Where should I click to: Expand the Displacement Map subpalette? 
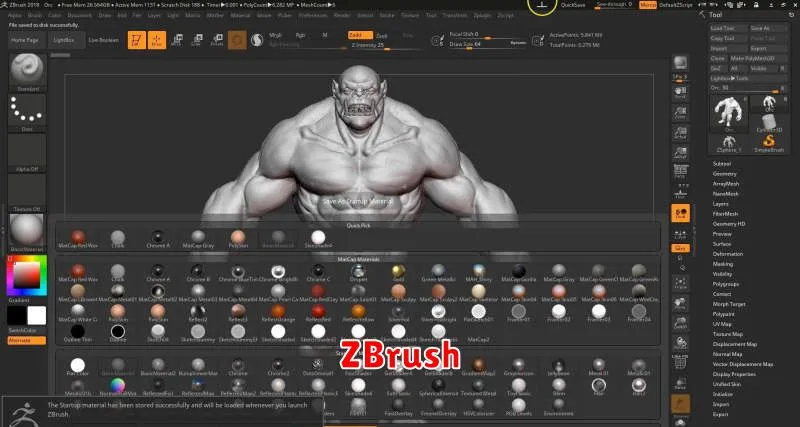click(735, 344)
